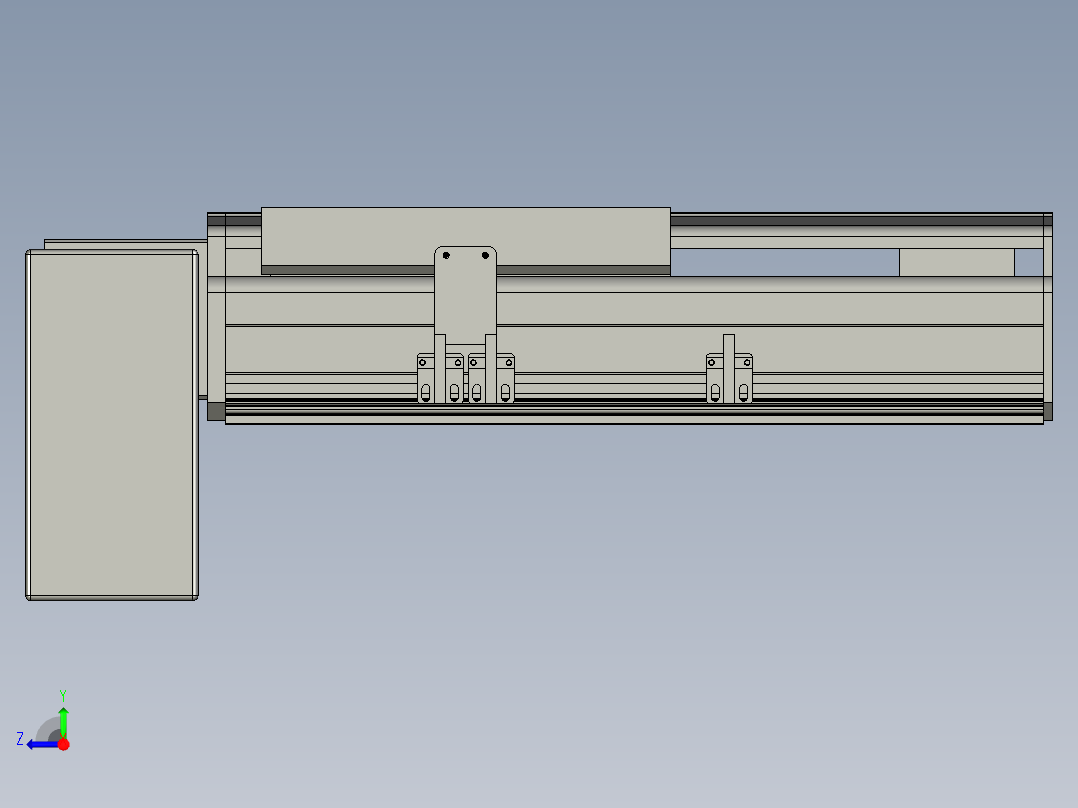Pick the left screw hole on the bracket plate
Viewport: 1078px width, 808px height.
[446, 256]
